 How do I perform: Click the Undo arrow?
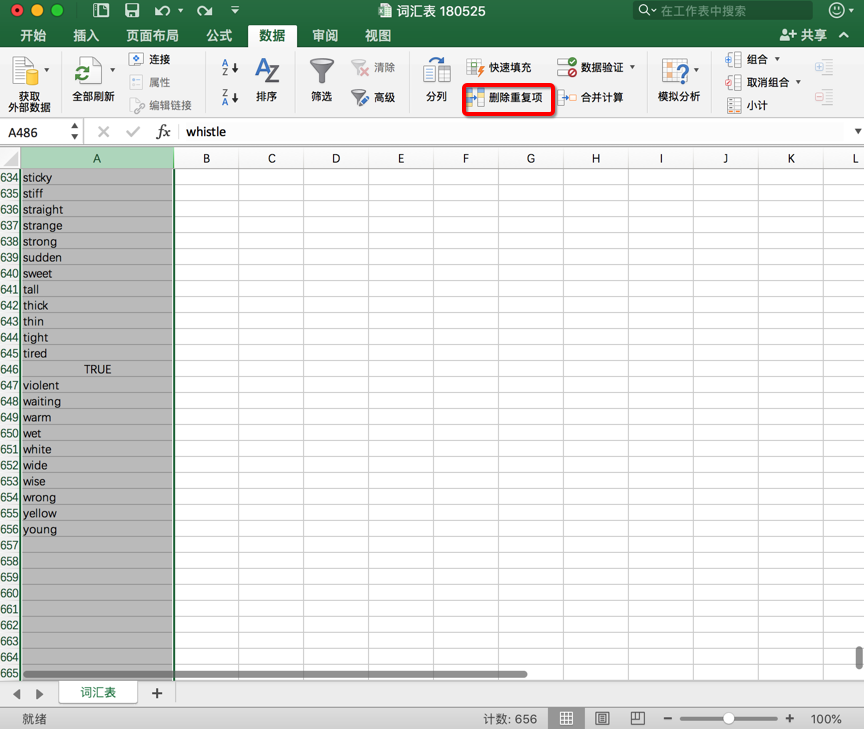pos(163,10)
